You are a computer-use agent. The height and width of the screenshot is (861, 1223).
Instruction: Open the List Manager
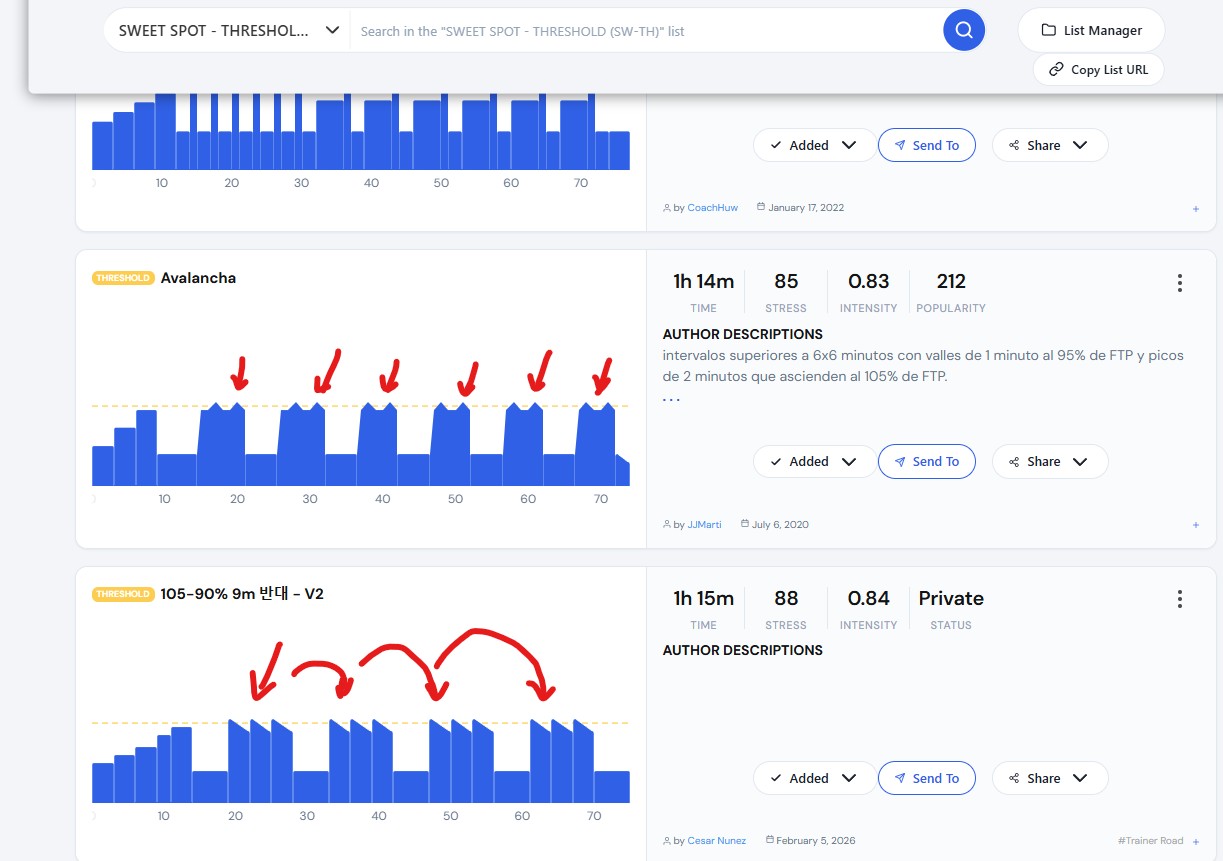[1091, 30]
